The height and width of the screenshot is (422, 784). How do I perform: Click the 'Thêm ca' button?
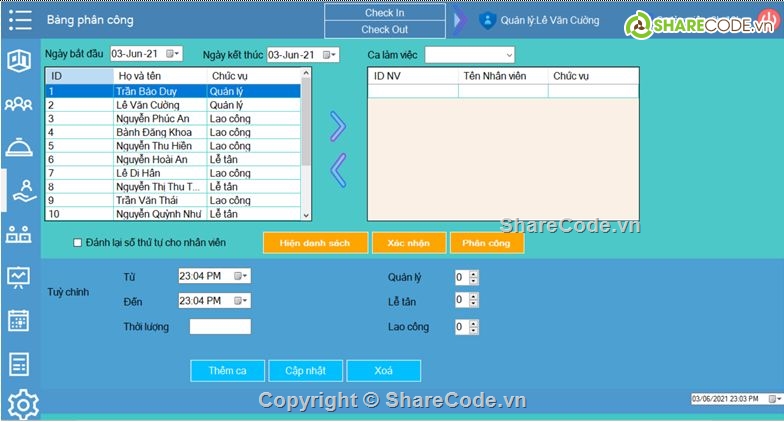(x=228, y=371)
